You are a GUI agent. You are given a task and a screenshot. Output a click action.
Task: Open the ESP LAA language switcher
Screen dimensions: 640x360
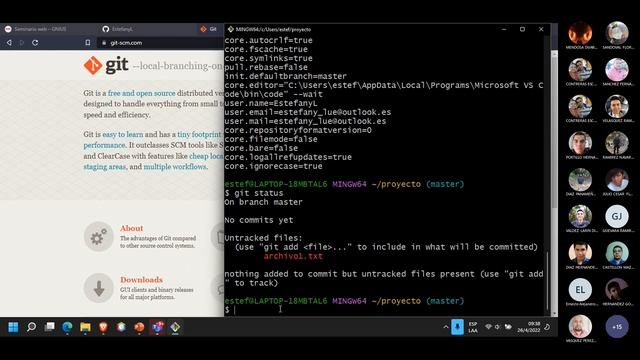(x=473, y=327)
